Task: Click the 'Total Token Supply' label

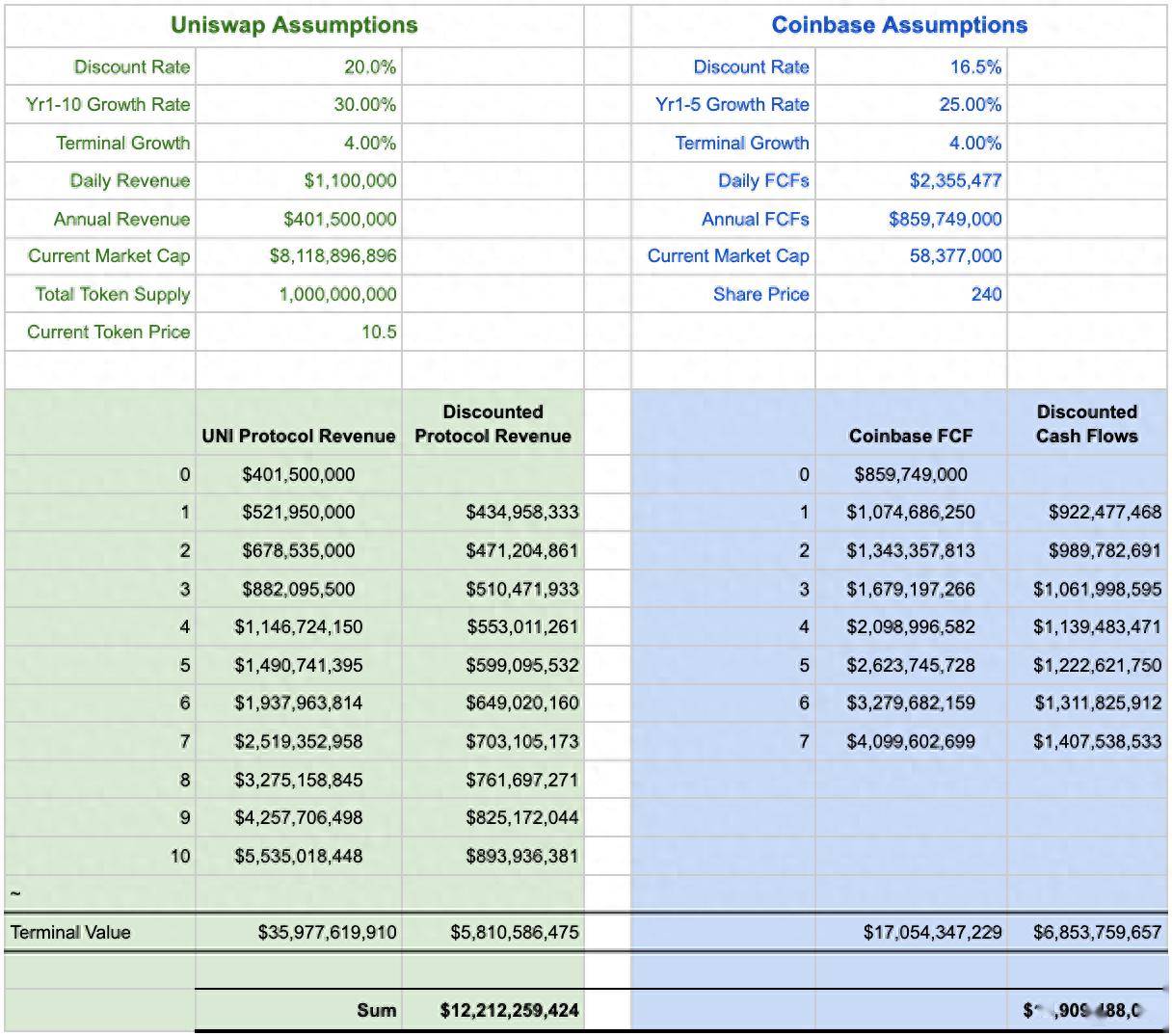Action: pyautogui.click(x=113, y=294)
